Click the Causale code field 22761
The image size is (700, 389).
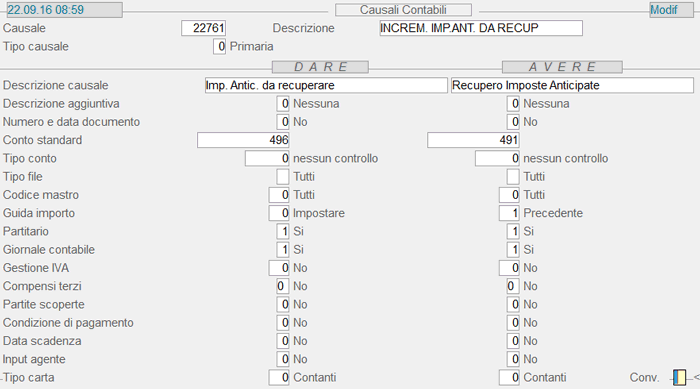204,28
